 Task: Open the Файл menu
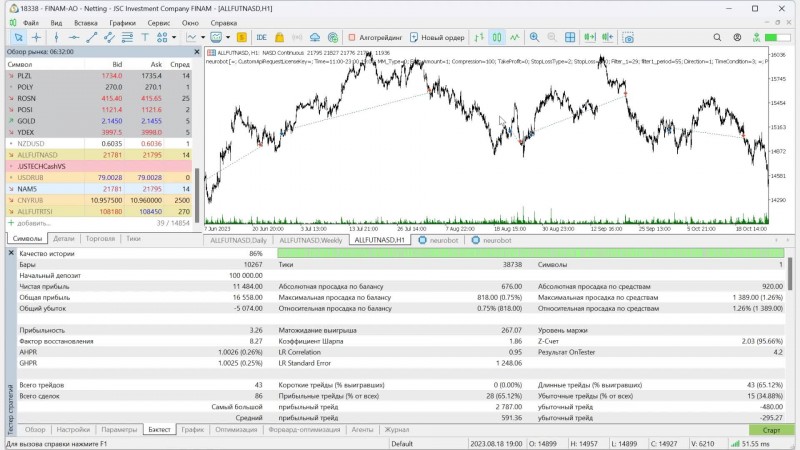[x=31, y=23]
